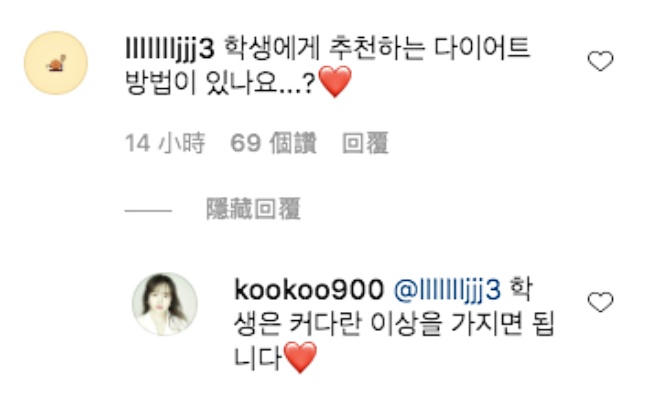650x400 pixels.
Task: Open the llllllljjj3 round yellow profile picture
Action: (56, 63)
